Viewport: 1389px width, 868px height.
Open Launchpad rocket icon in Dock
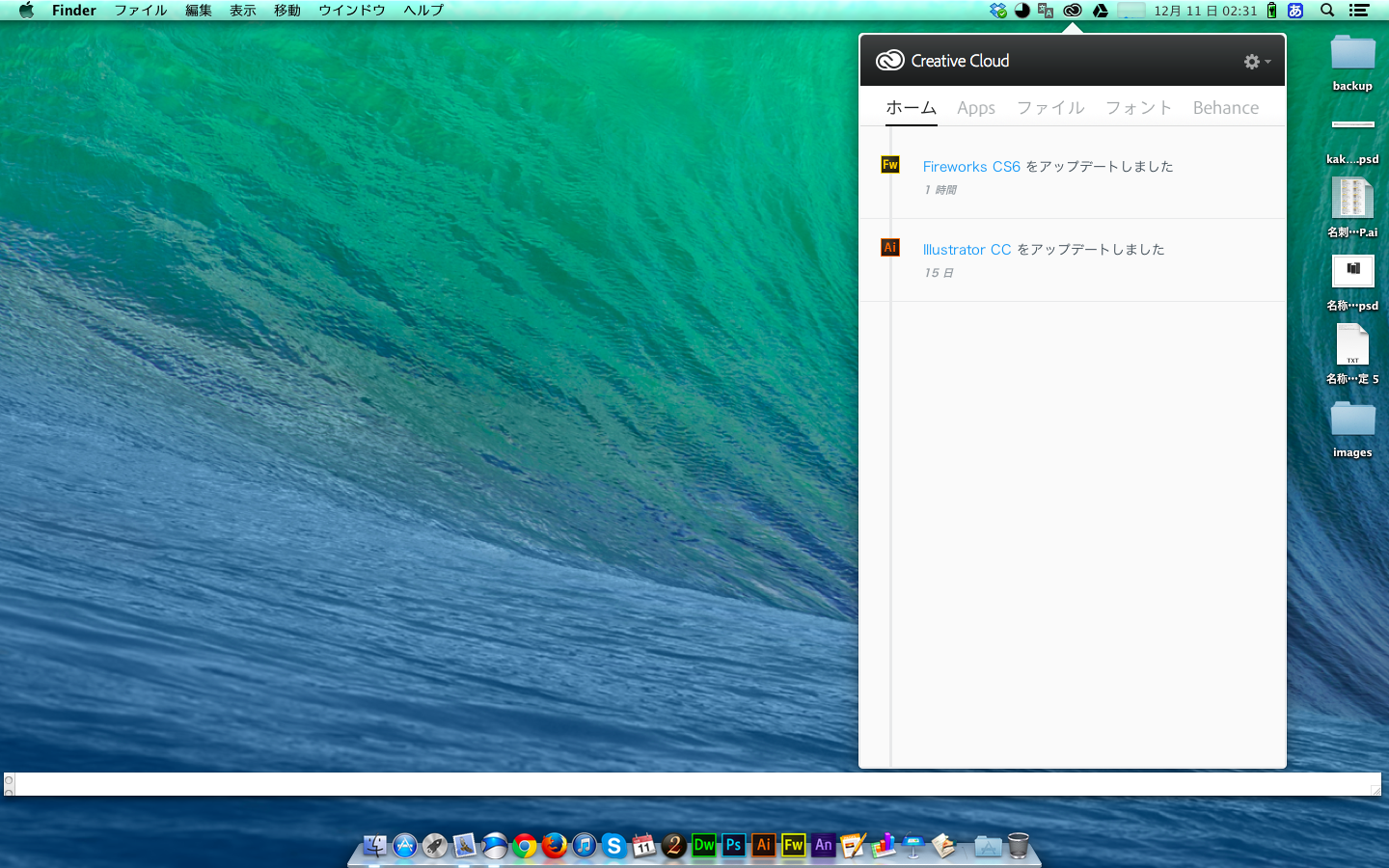435,846
